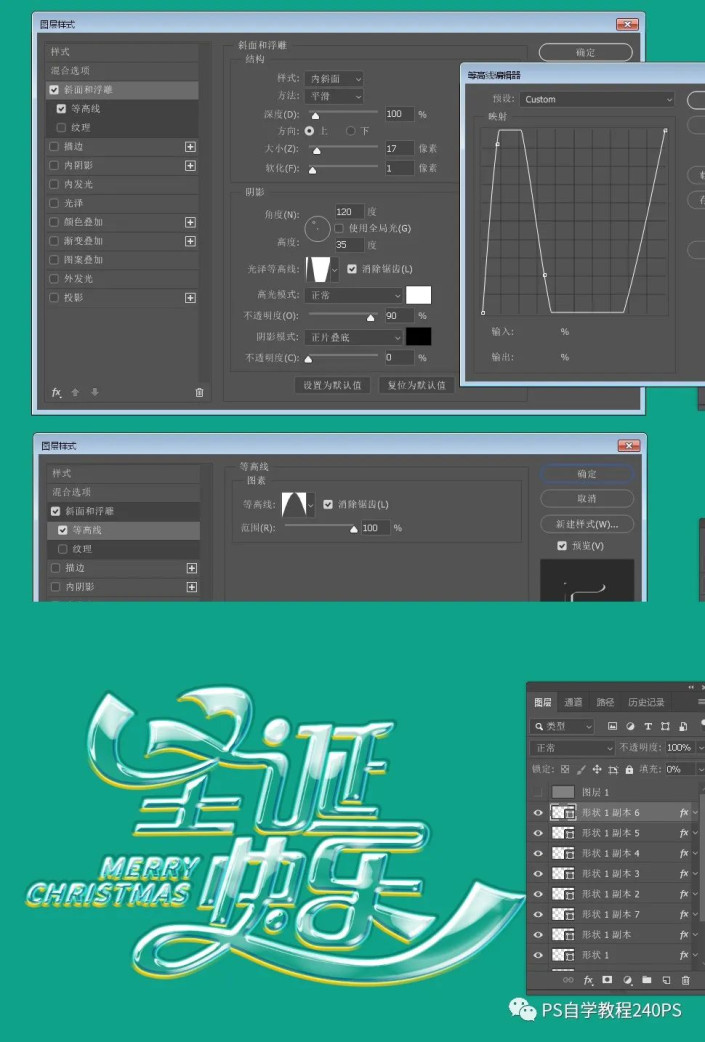Add another 颜色叠加 effect plus icon
The height and width of the screenshot is (1042, 705).
(x=190, y=222)
